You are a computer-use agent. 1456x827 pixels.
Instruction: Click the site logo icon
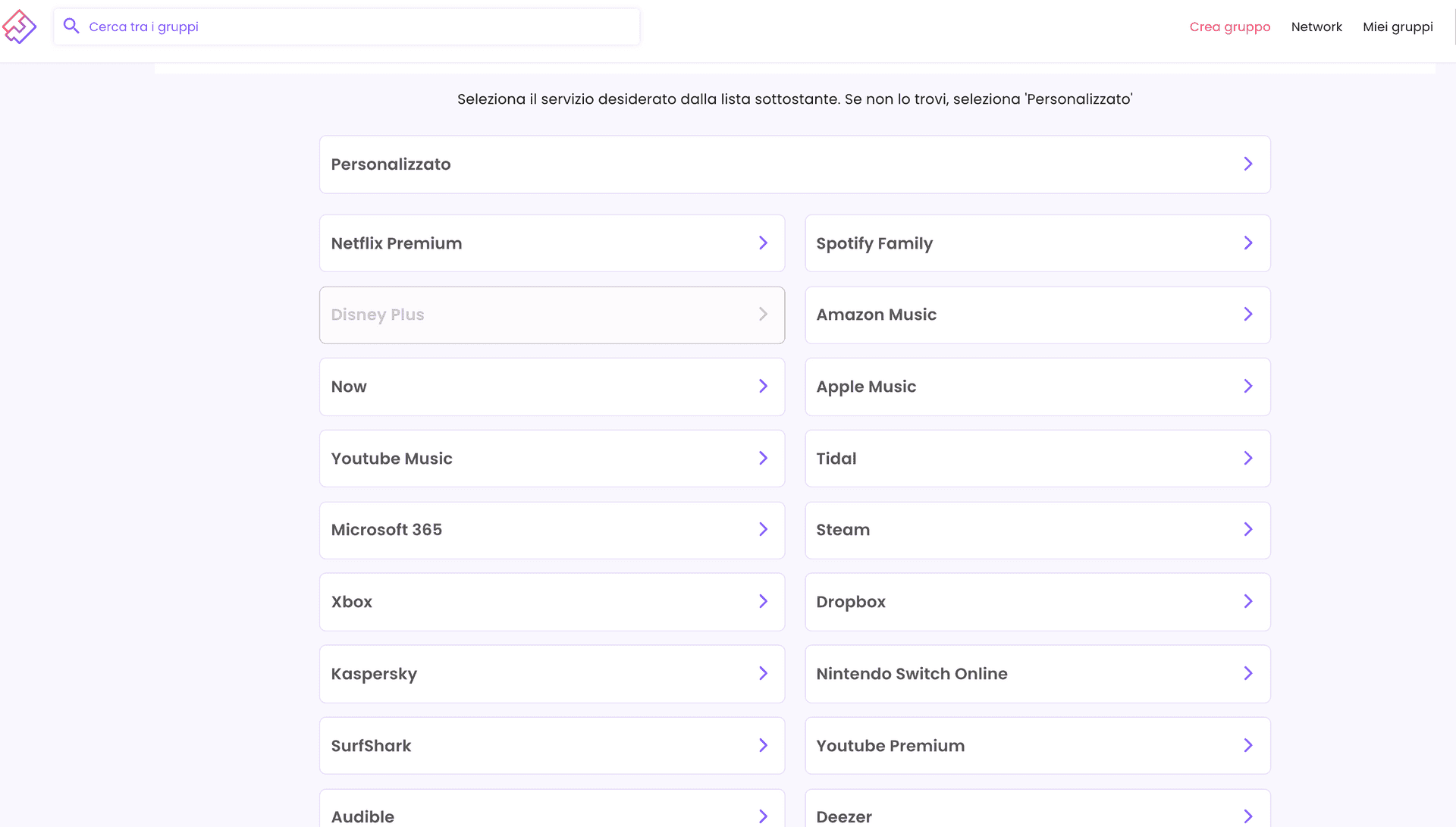pos(19,27)
